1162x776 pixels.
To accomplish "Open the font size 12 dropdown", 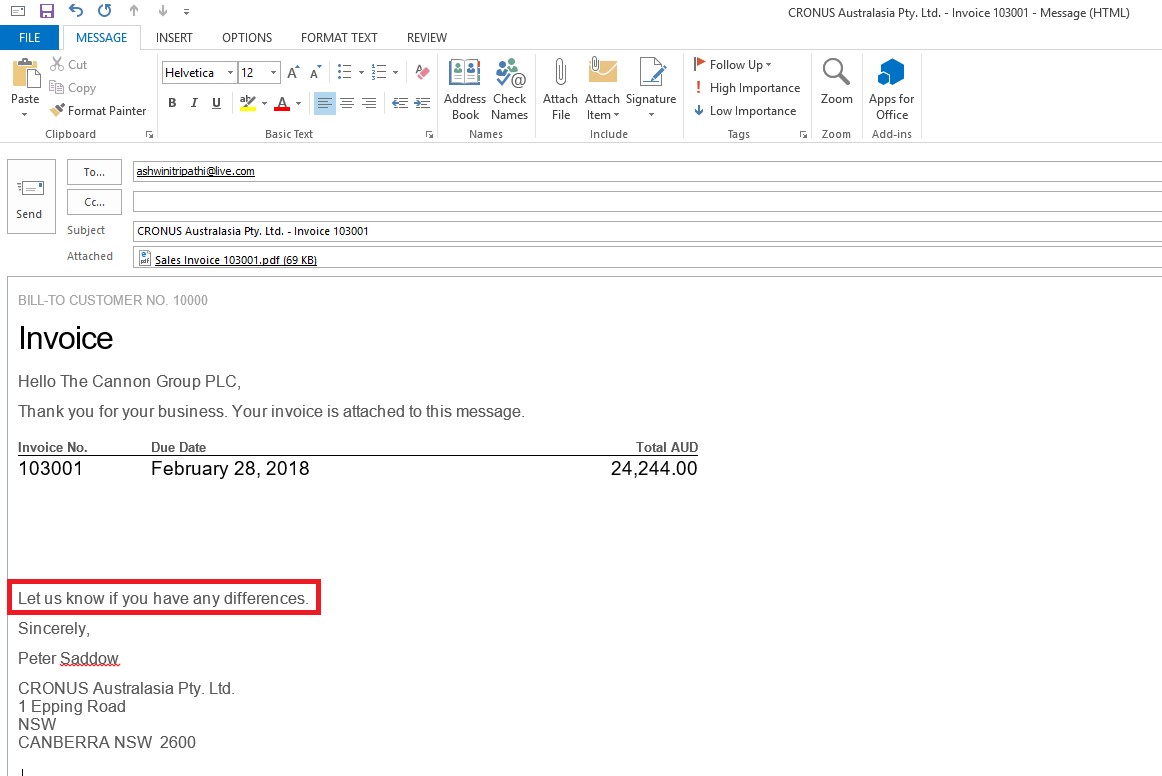I will pyautogui.click(x=274, y=73).
